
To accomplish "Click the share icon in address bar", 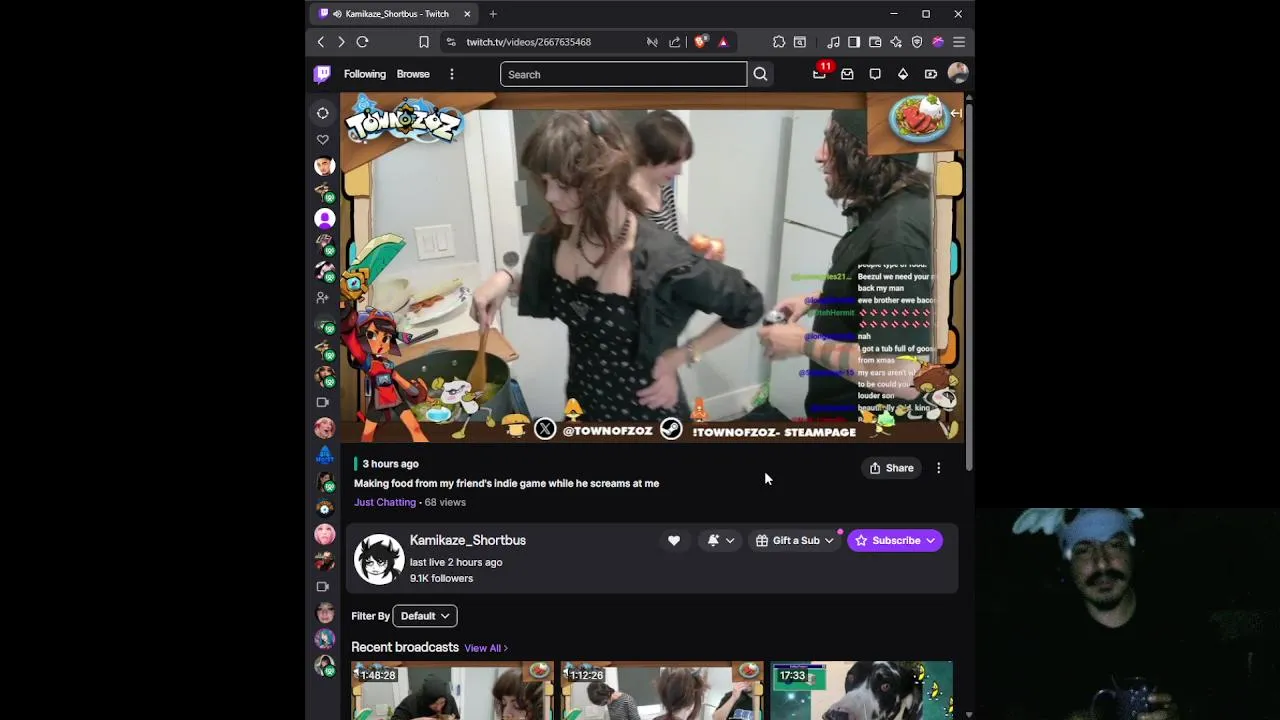I will pyautogui.click(x=675, y=42).
